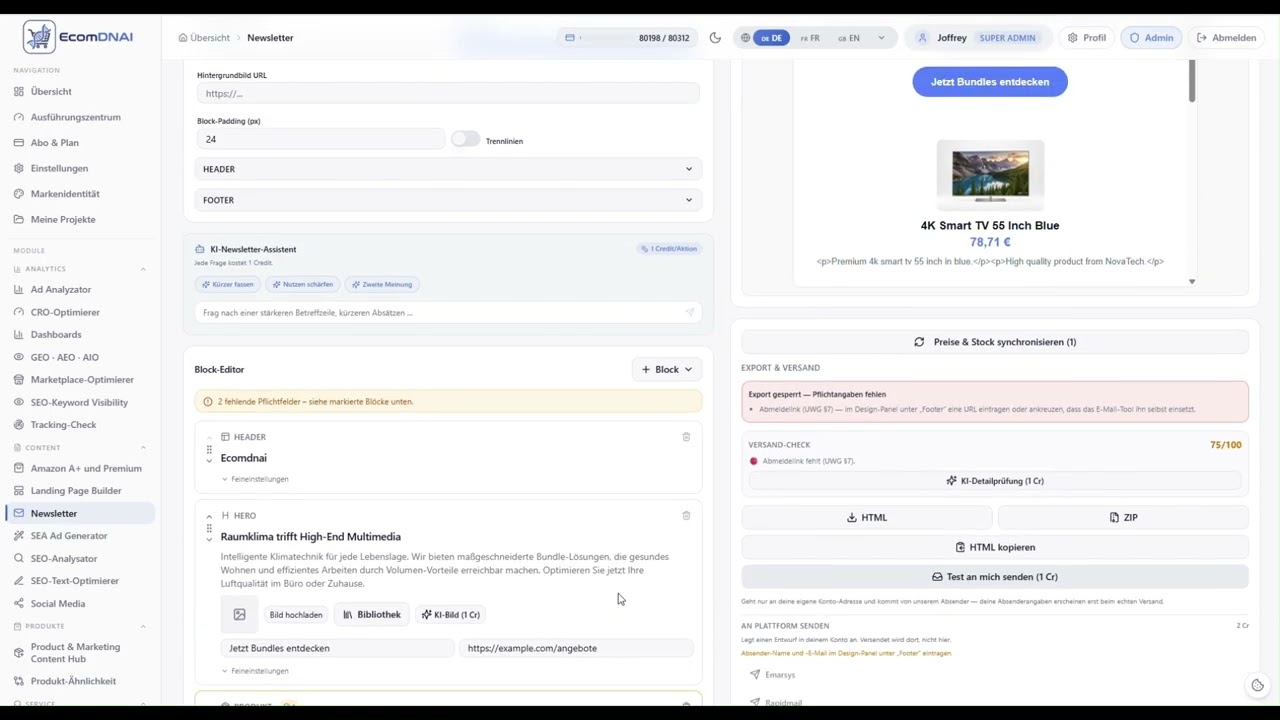Expand the FOOTER design section
Screen dimensions: 1280x720
pos(447,200)
